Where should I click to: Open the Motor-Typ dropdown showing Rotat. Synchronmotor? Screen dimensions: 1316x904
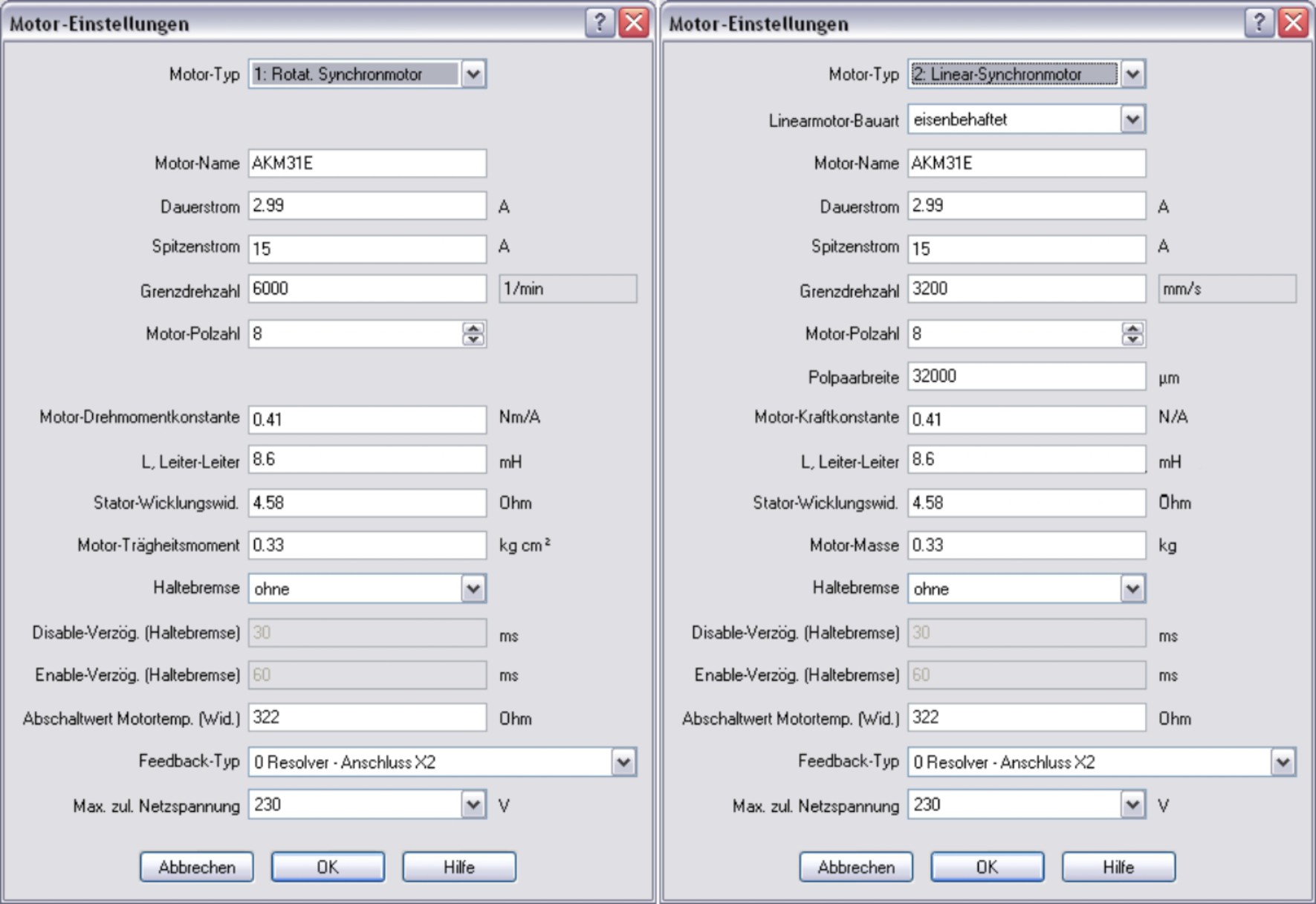click(x=473, y=74)
